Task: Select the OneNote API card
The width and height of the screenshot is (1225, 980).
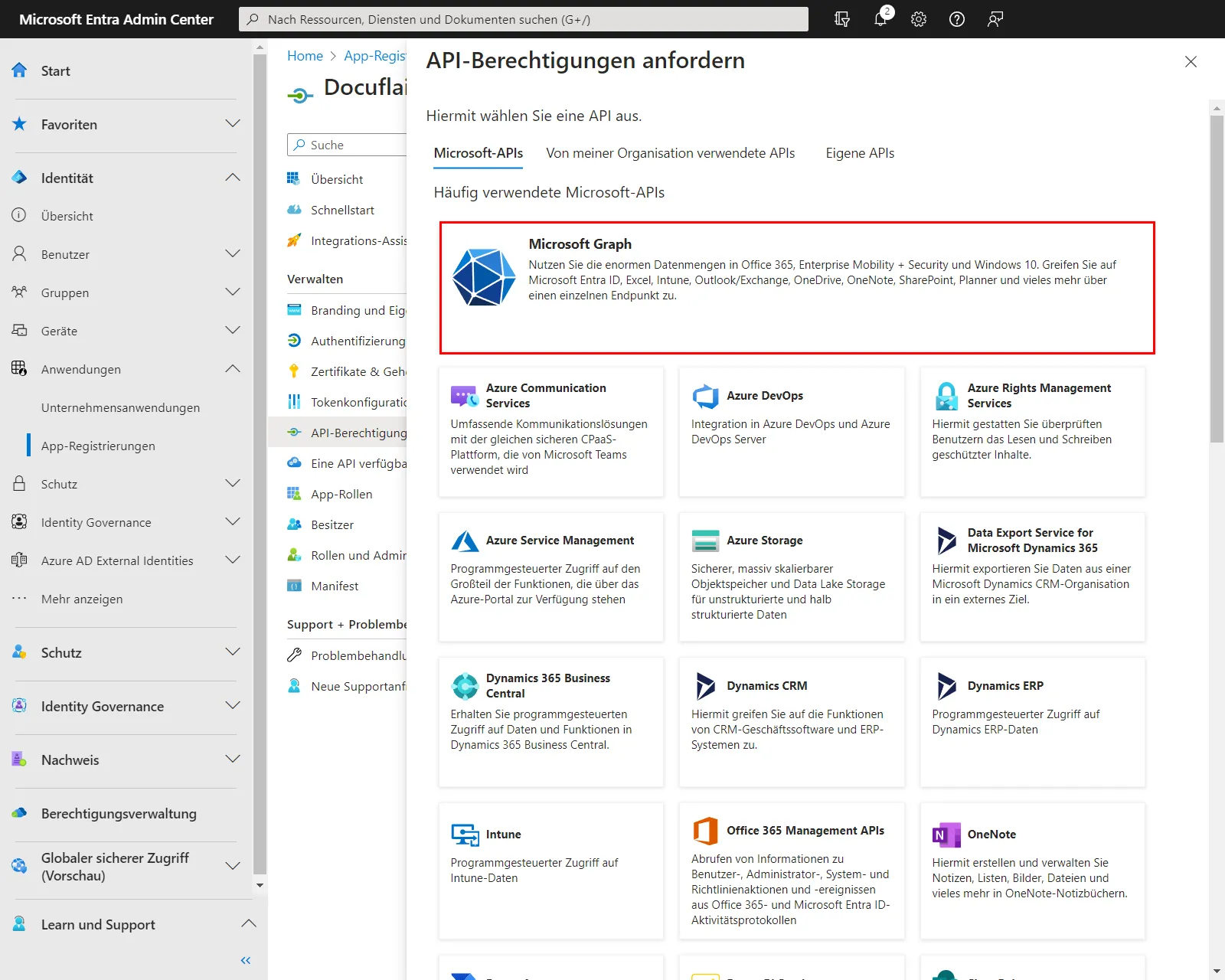Action: tap(1032, 871)
